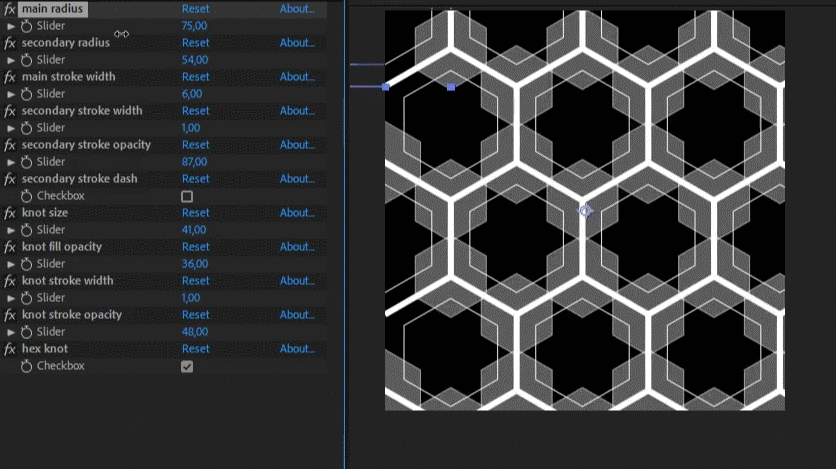Open About for main radius

(x=297, y=9)
